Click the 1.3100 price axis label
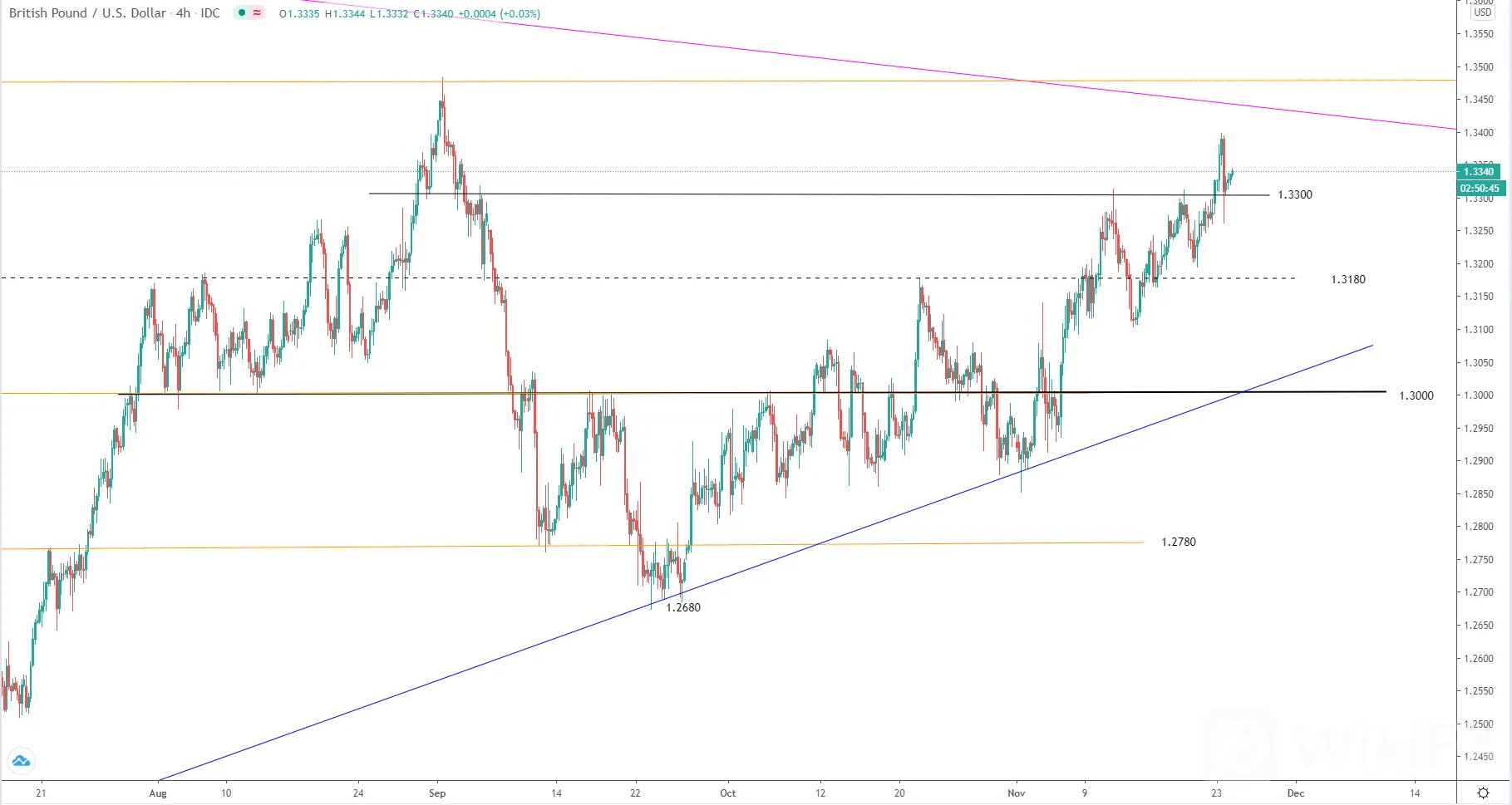The image size is (1512, 805). pyautogui.click(x=1479, y=330)
